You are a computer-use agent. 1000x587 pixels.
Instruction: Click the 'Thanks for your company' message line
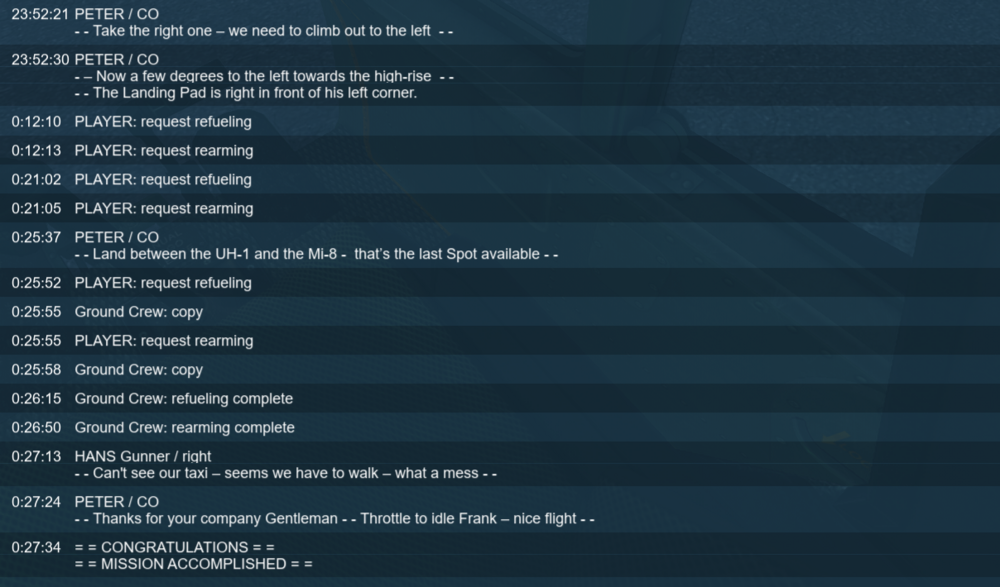point(335,519)
